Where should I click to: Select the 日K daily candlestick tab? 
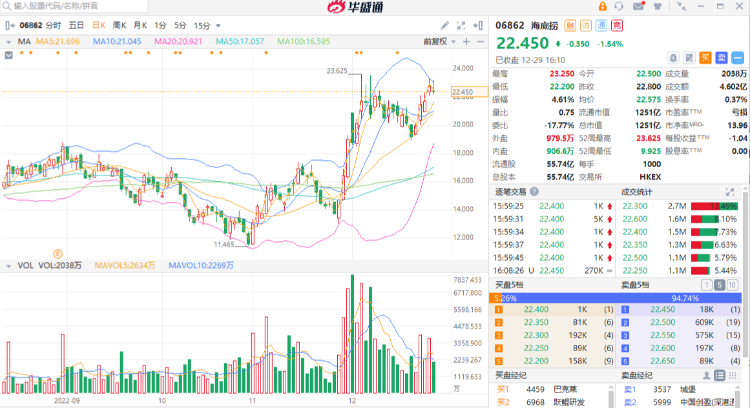point(99,25)
